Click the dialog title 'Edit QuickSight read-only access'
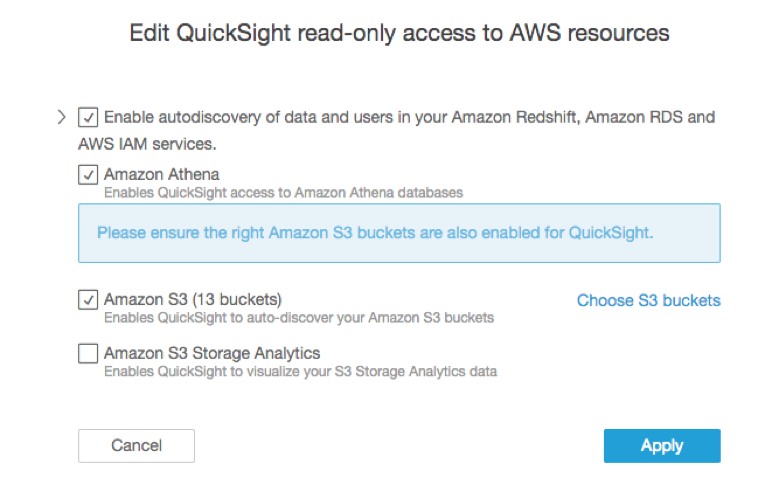770x477 pixels. point(399,33)
